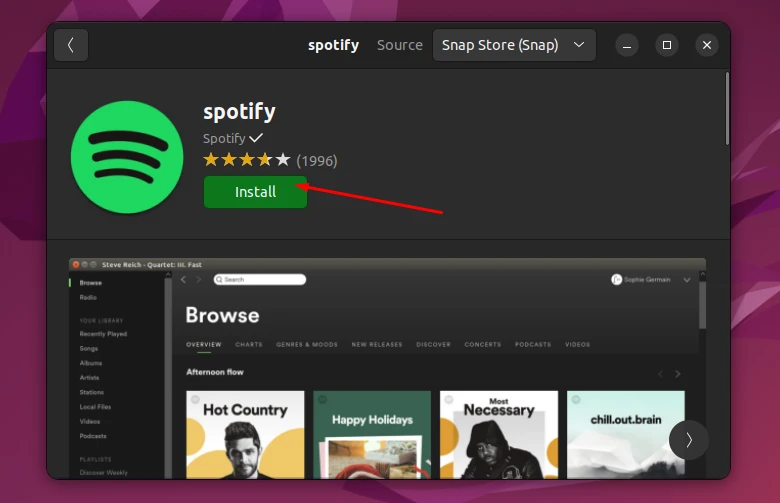This screenshot has width=780, height=503.
Task: Click the star rating row
Action: (247, 160)
